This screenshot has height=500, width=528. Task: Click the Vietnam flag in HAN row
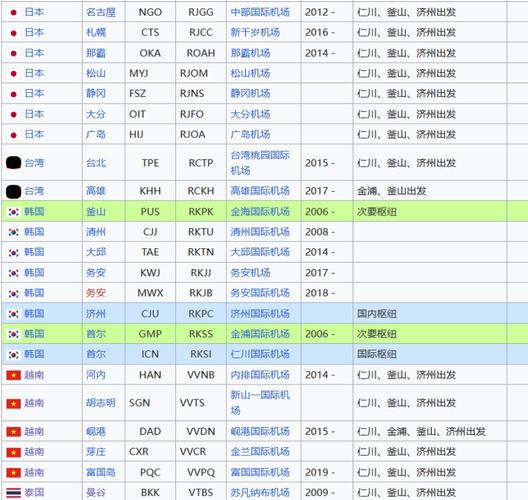13,375
